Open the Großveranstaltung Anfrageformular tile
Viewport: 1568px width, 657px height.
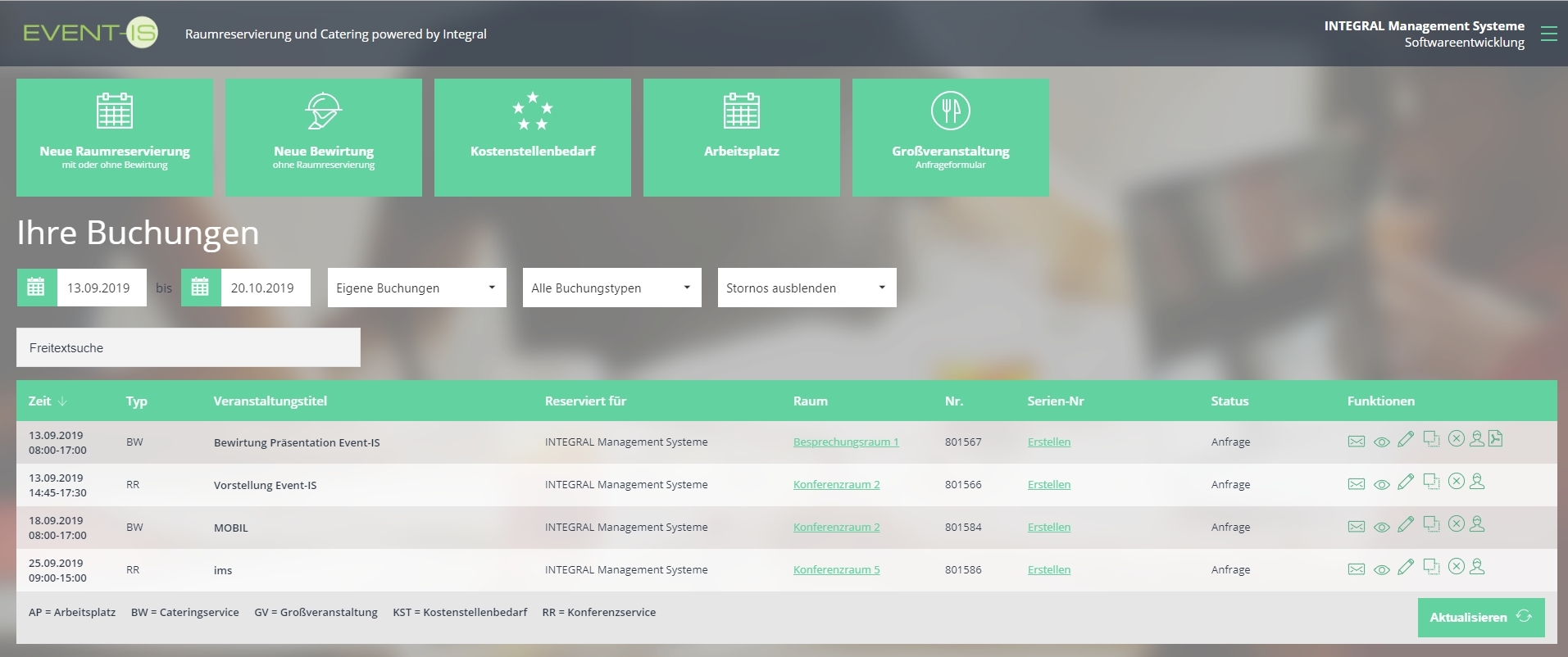(951, 138)
